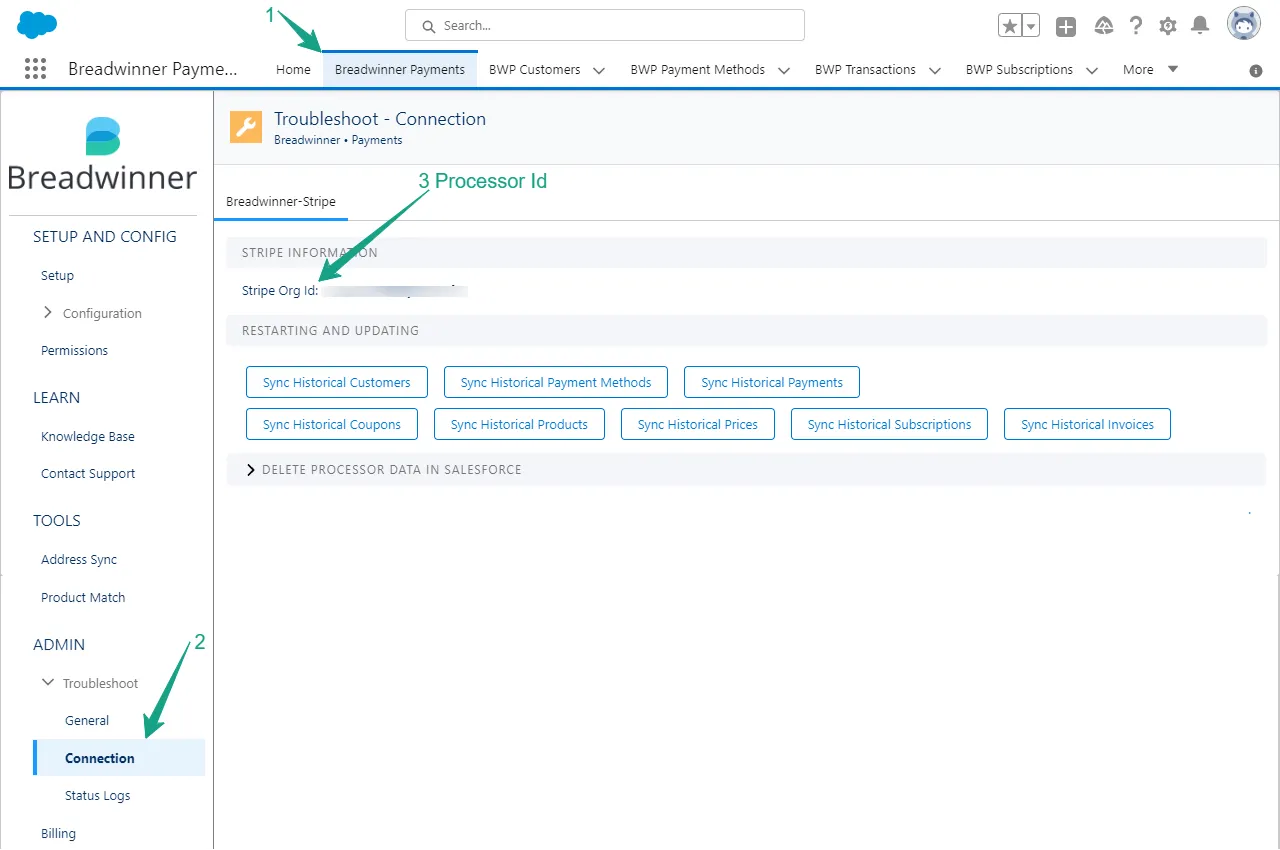1280x850 pixels.
Task: Expand the Configuration sidebar item
Action: [x=48, y=313]
